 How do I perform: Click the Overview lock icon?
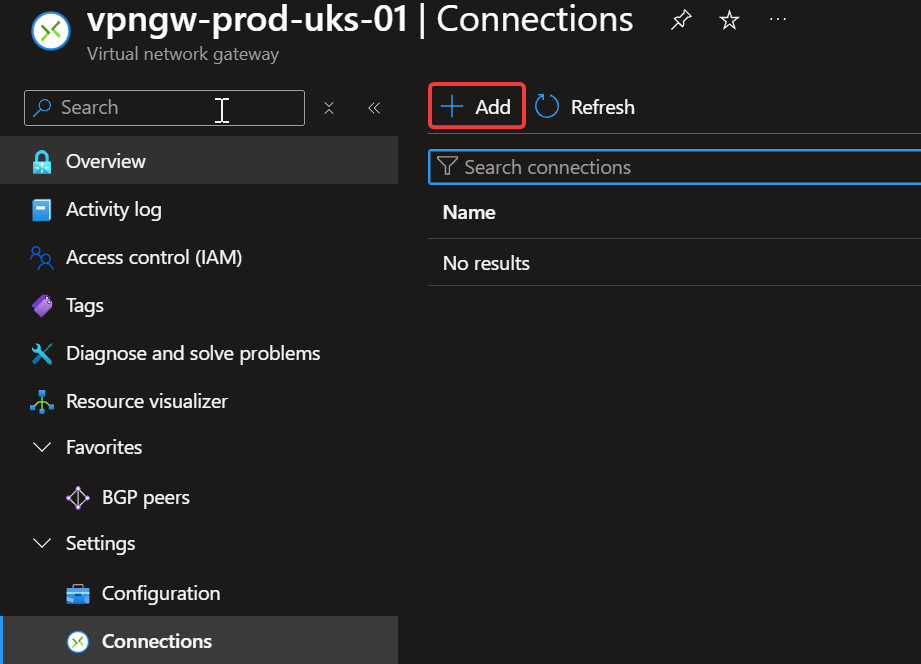tap(42, 162)
